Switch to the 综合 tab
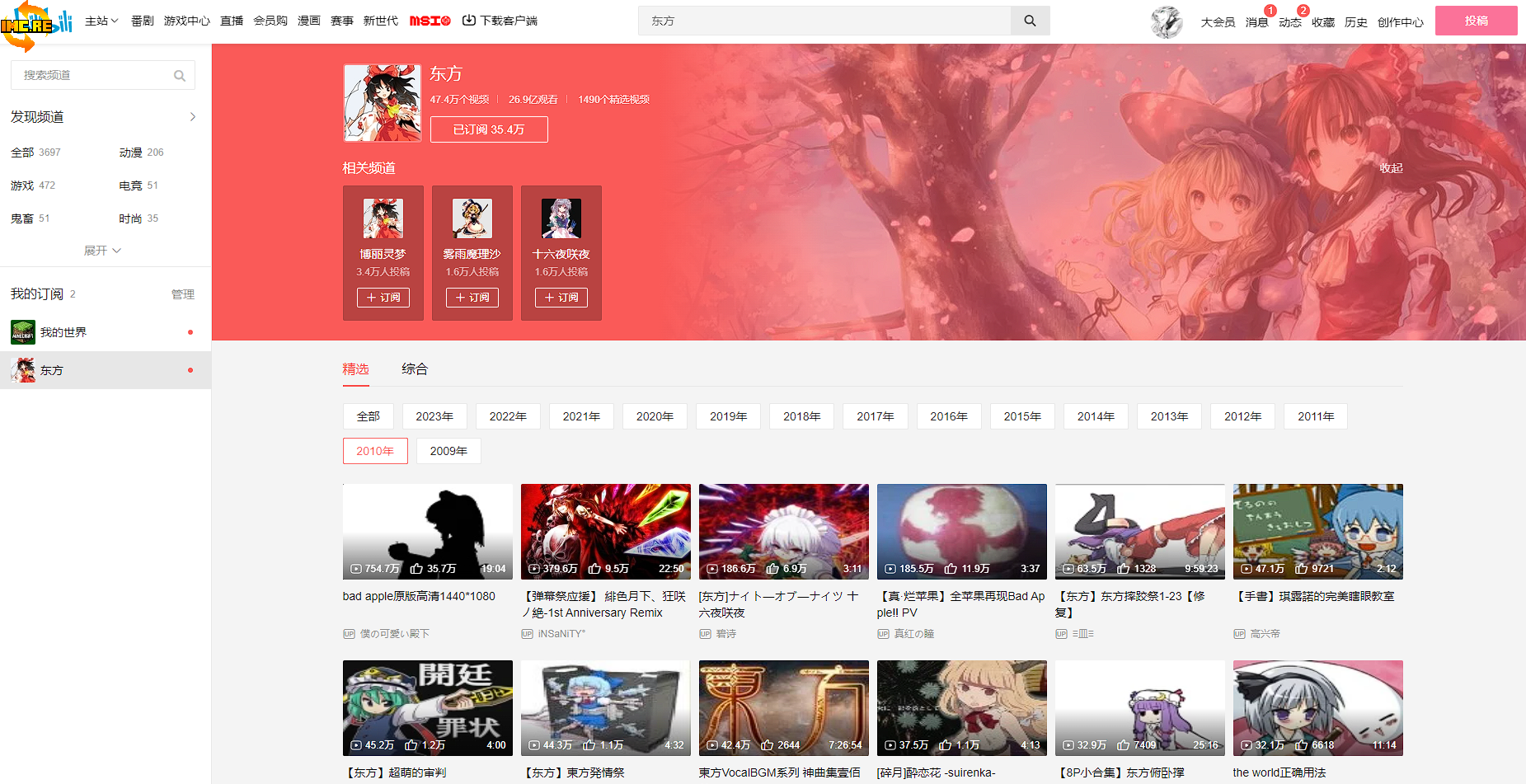This screenshot has width=1526, height=784. tap(415, 369)
